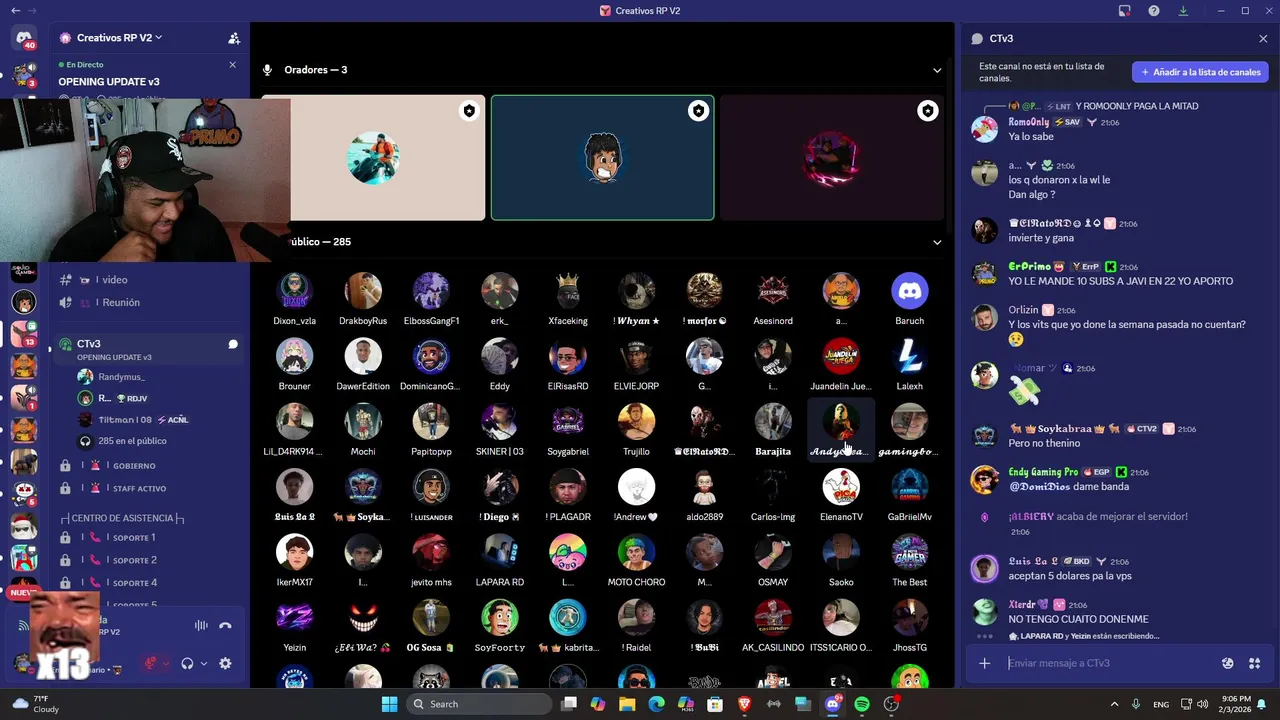The image size is (1280, 720).
Task: Click Lalexh avatar in the audience
Action: 909,356
